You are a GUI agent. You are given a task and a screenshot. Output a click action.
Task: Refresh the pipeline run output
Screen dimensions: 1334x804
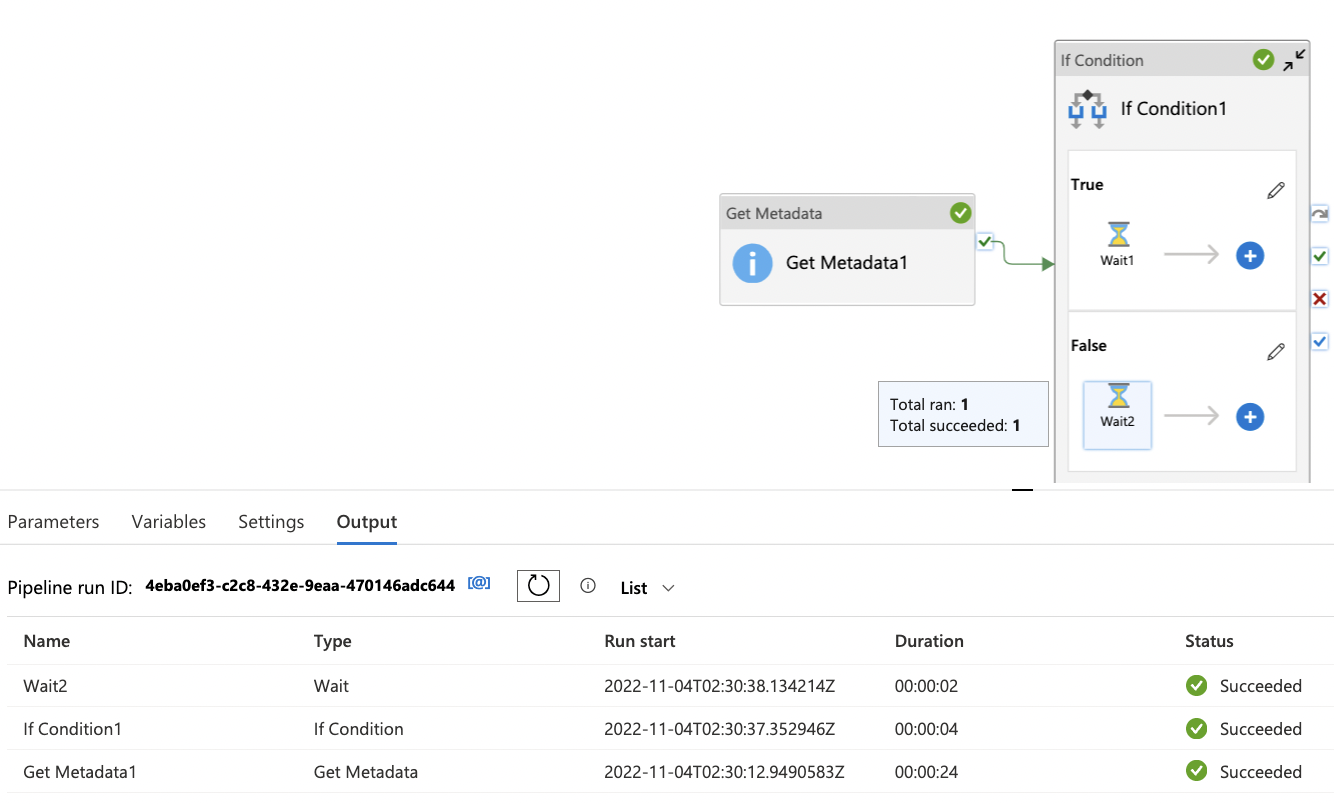[538, 585]
